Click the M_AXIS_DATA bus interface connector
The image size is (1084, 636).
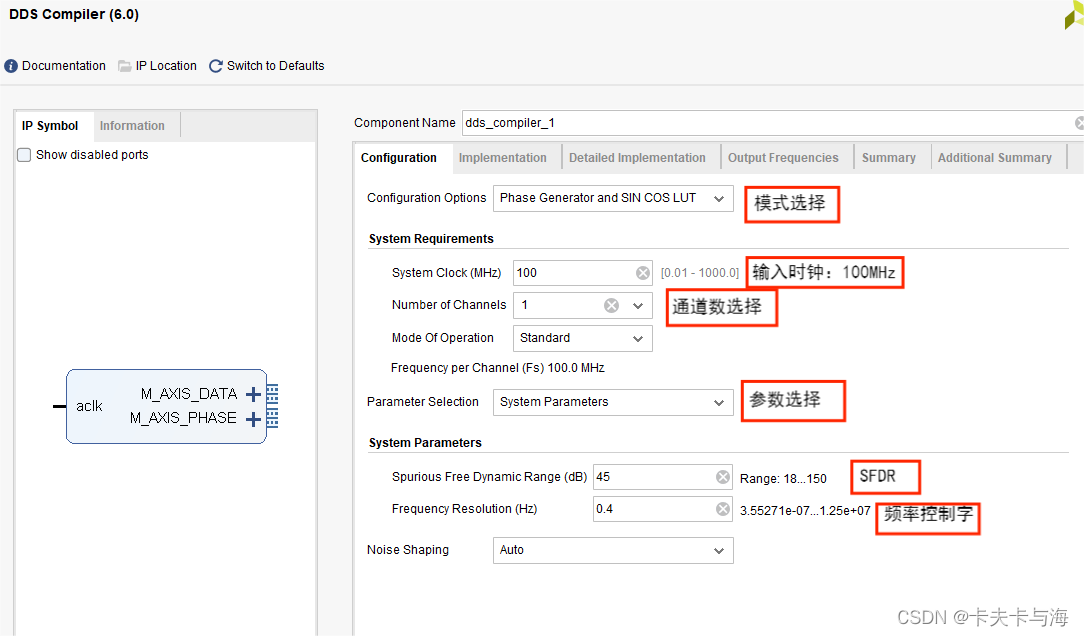(272, 394)
